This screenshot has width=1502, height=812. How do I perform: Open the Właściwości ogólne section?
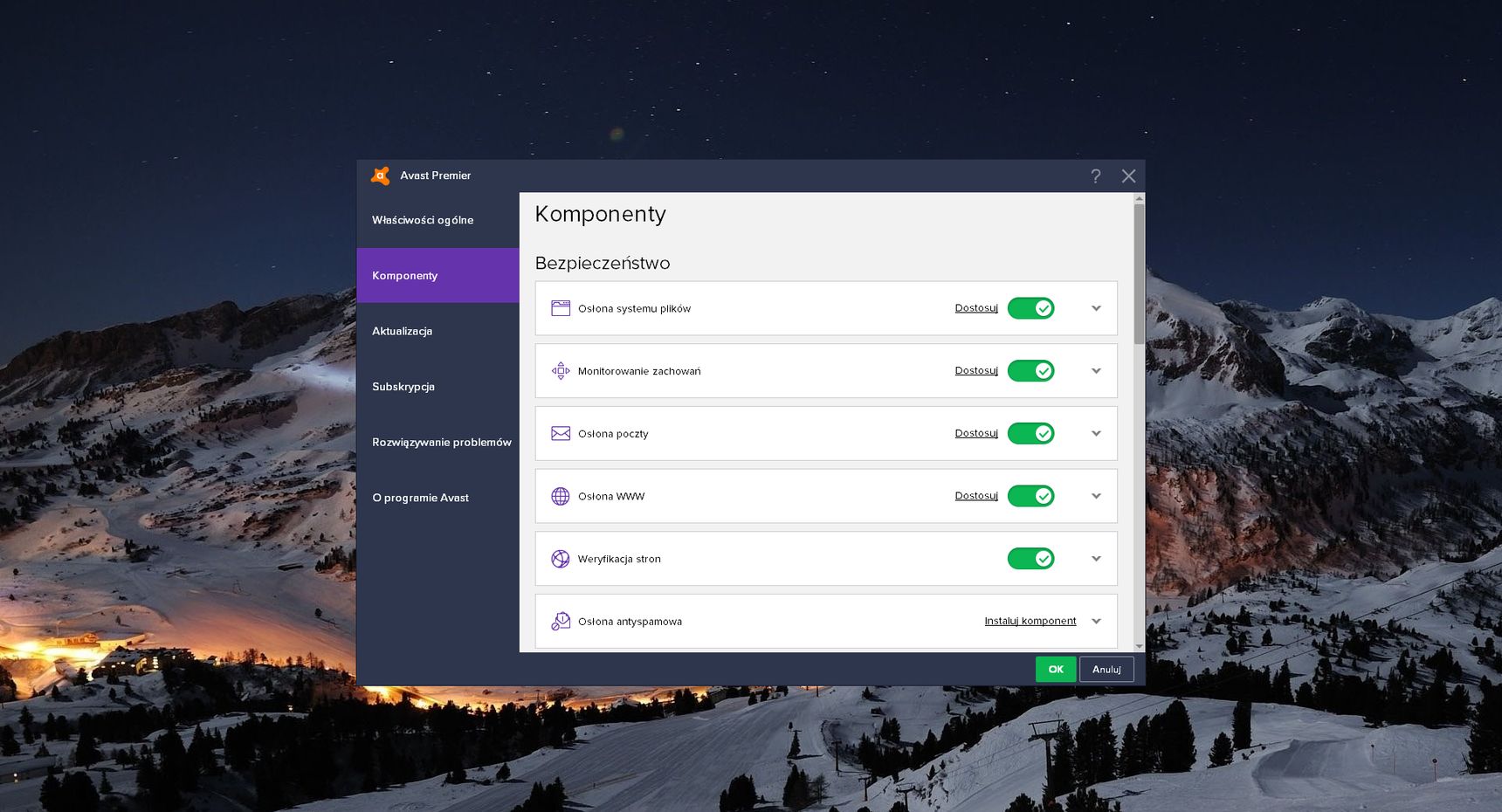pyautogui.click(x=438, y=220)
